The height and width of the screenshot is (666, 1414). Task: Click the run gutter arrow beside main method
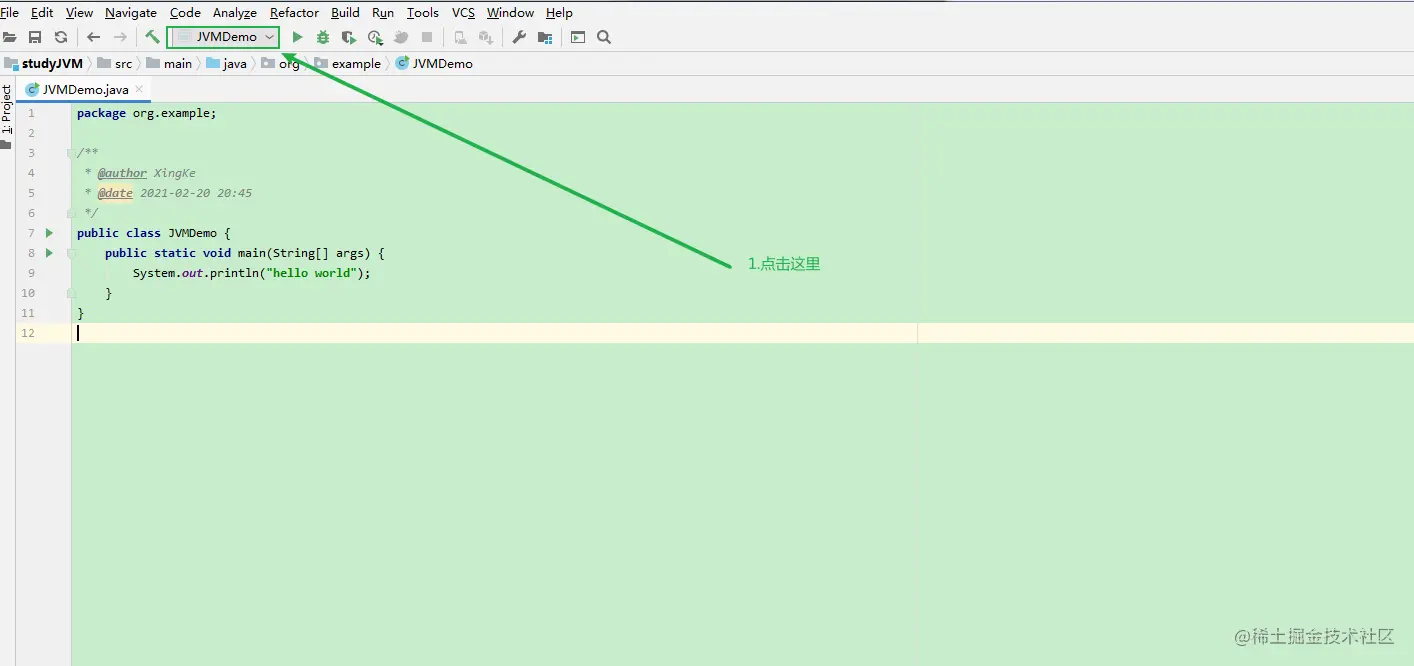(x=49, y=253)
